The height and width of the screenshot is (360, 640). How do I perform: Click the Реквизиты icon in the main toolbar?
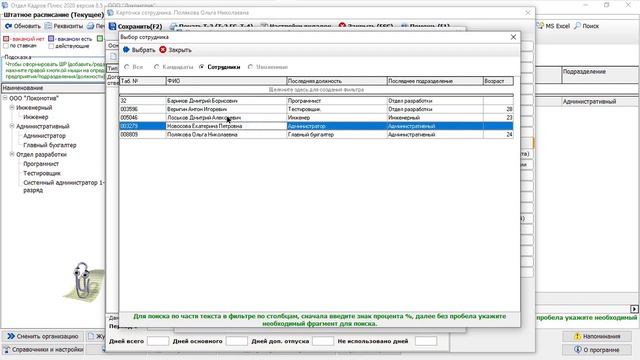tap(48, 26)
